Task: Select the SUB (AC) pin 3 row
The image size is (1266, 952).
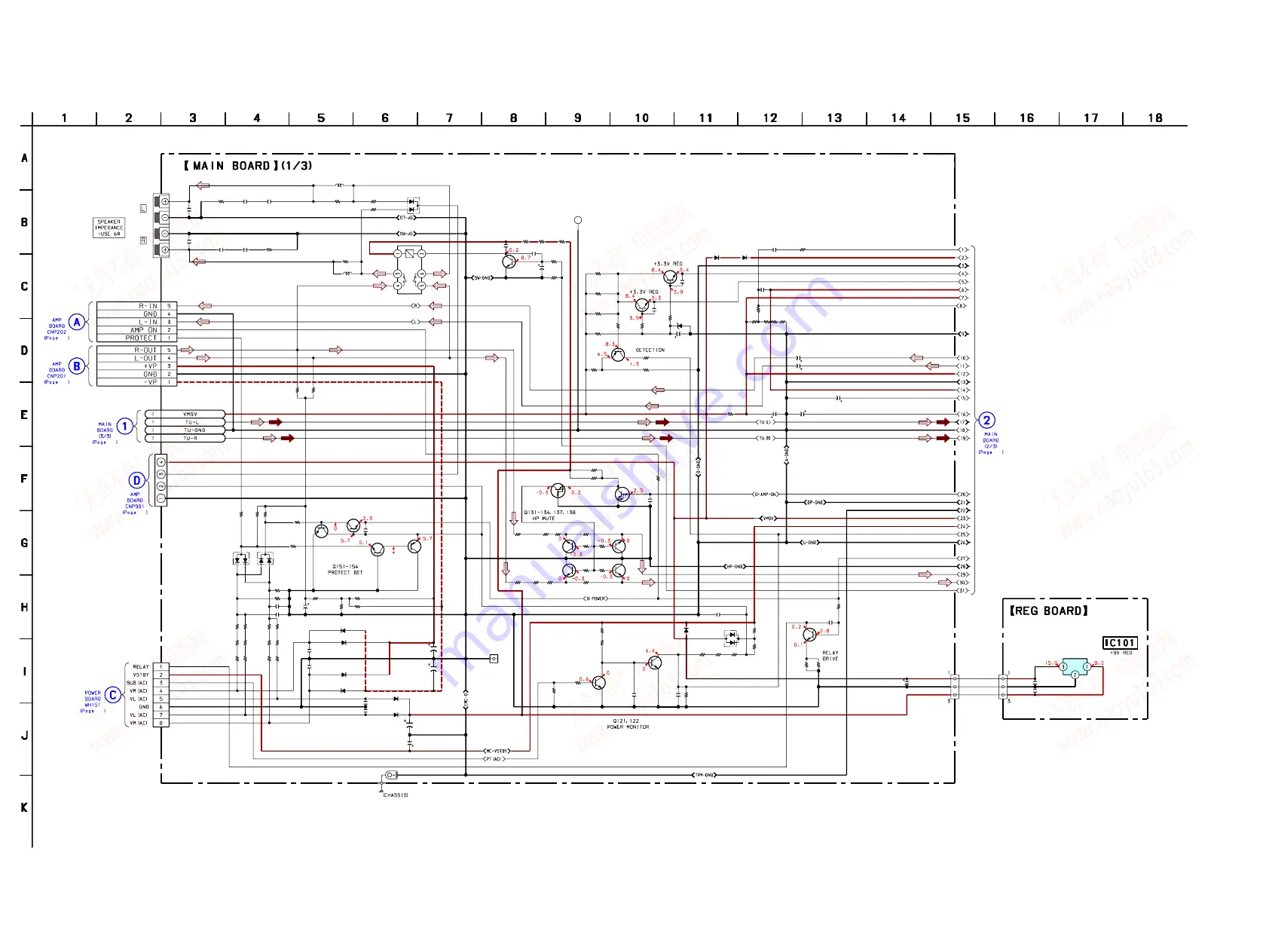Action: click(x=146, y=683)
